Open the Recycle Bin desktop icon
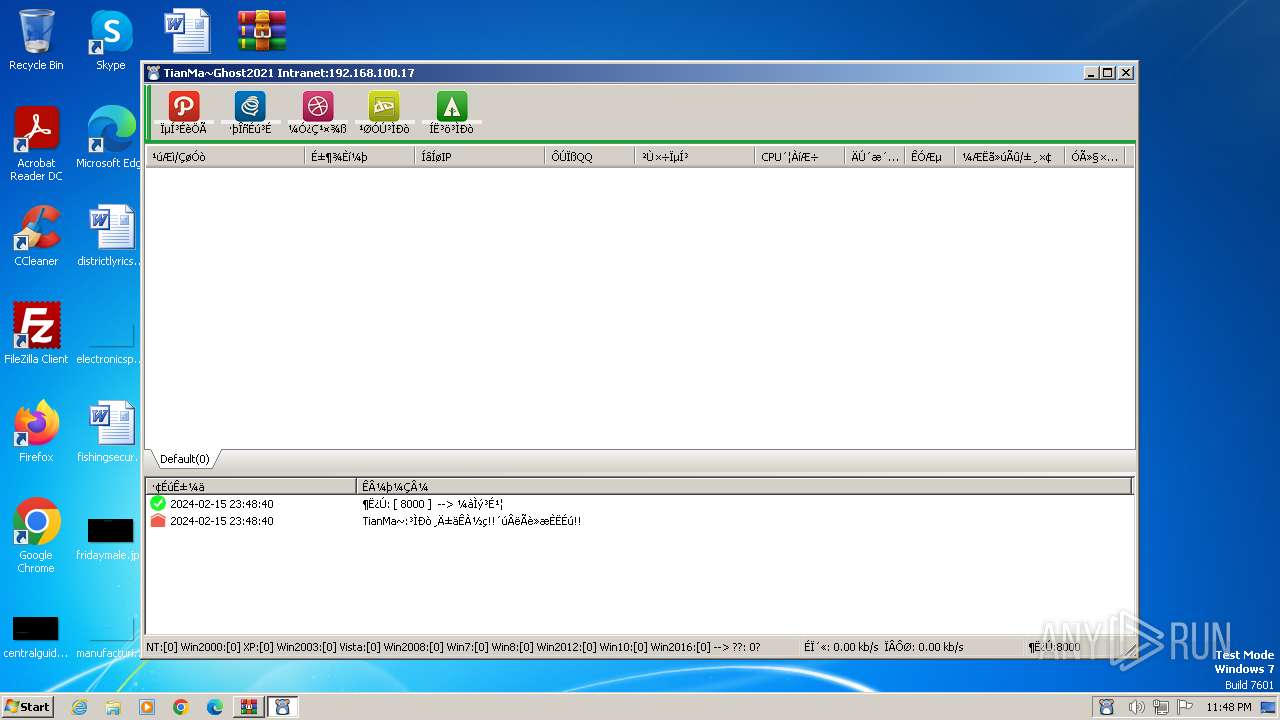The width and height of the screenshot is (1280, 720). click(x=36, y=40)
